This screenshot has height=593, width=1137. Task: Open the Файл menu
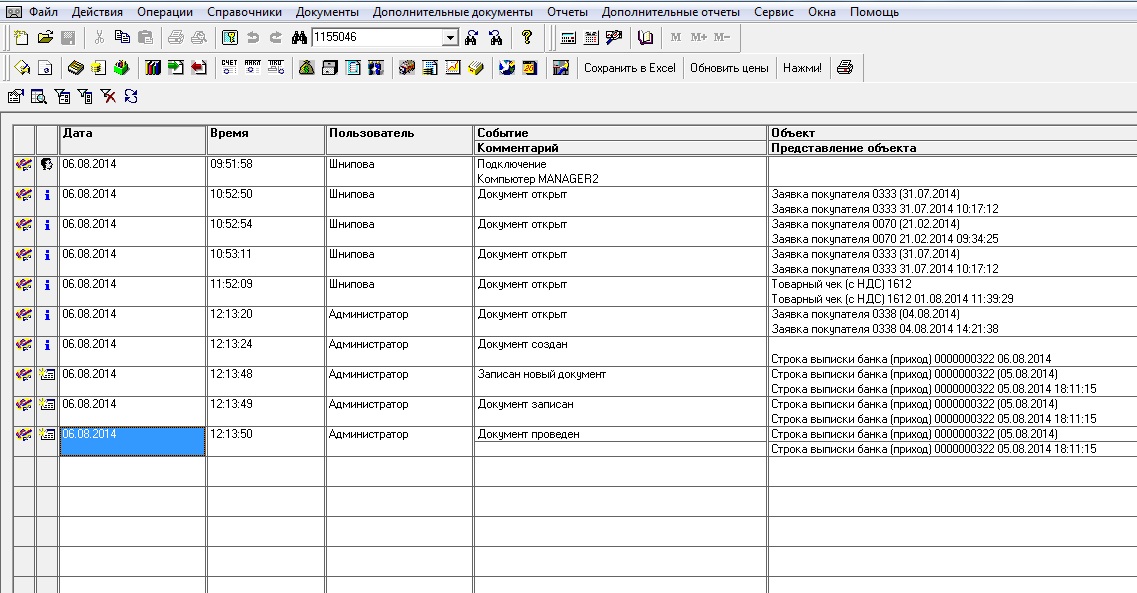(x=44, y=12)
